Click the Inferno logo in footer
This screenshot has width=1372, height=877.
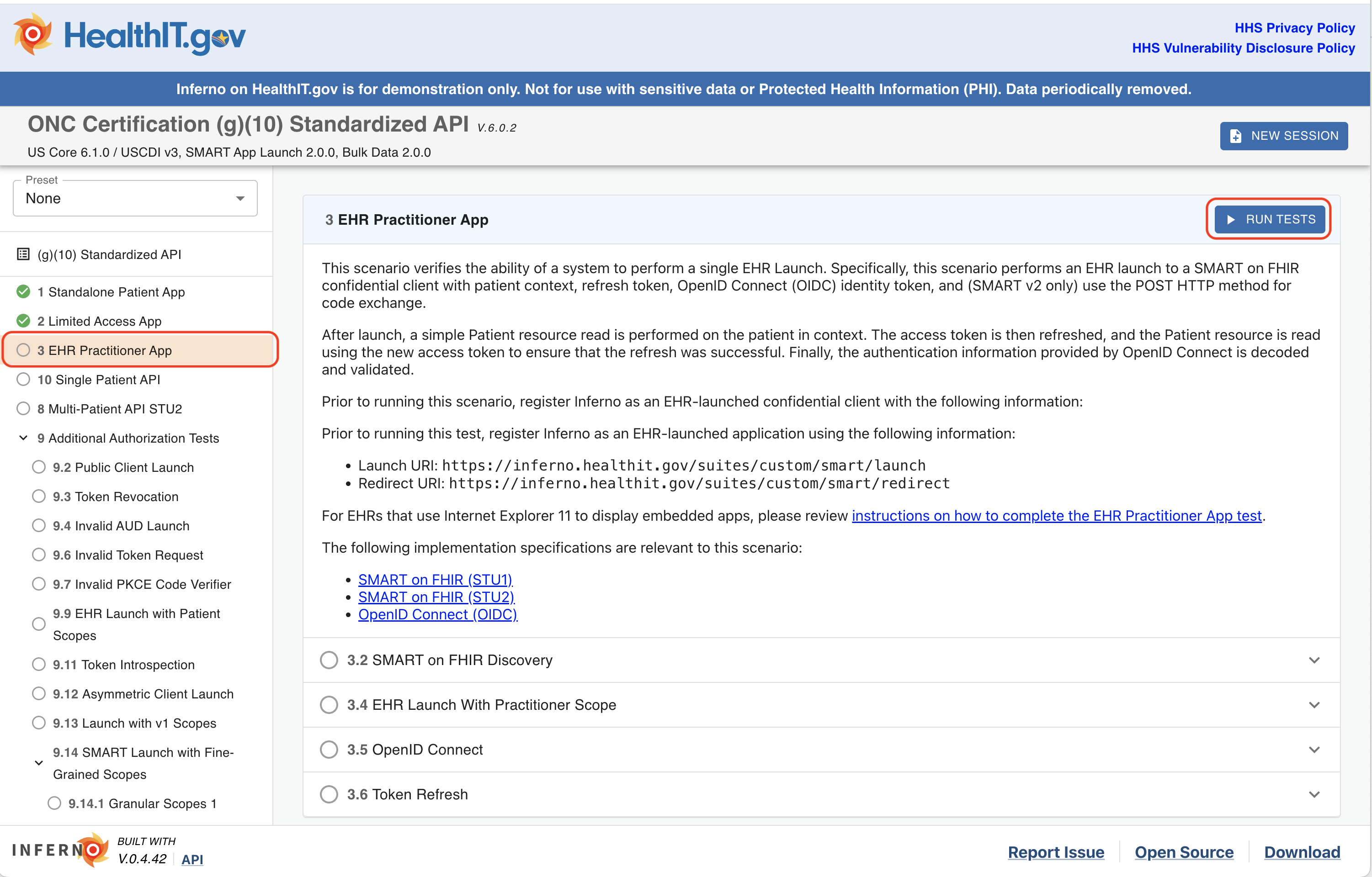point(60,850)
